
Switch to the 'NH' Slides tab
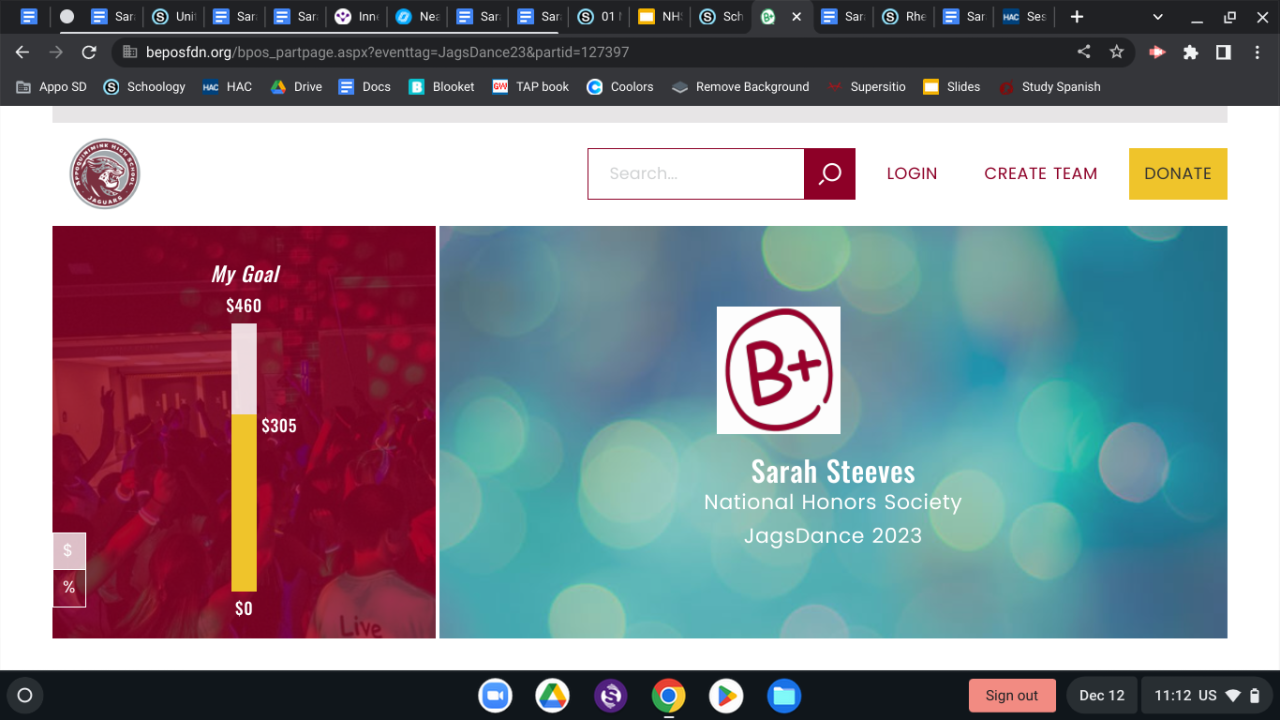click(x=661, y=17)
